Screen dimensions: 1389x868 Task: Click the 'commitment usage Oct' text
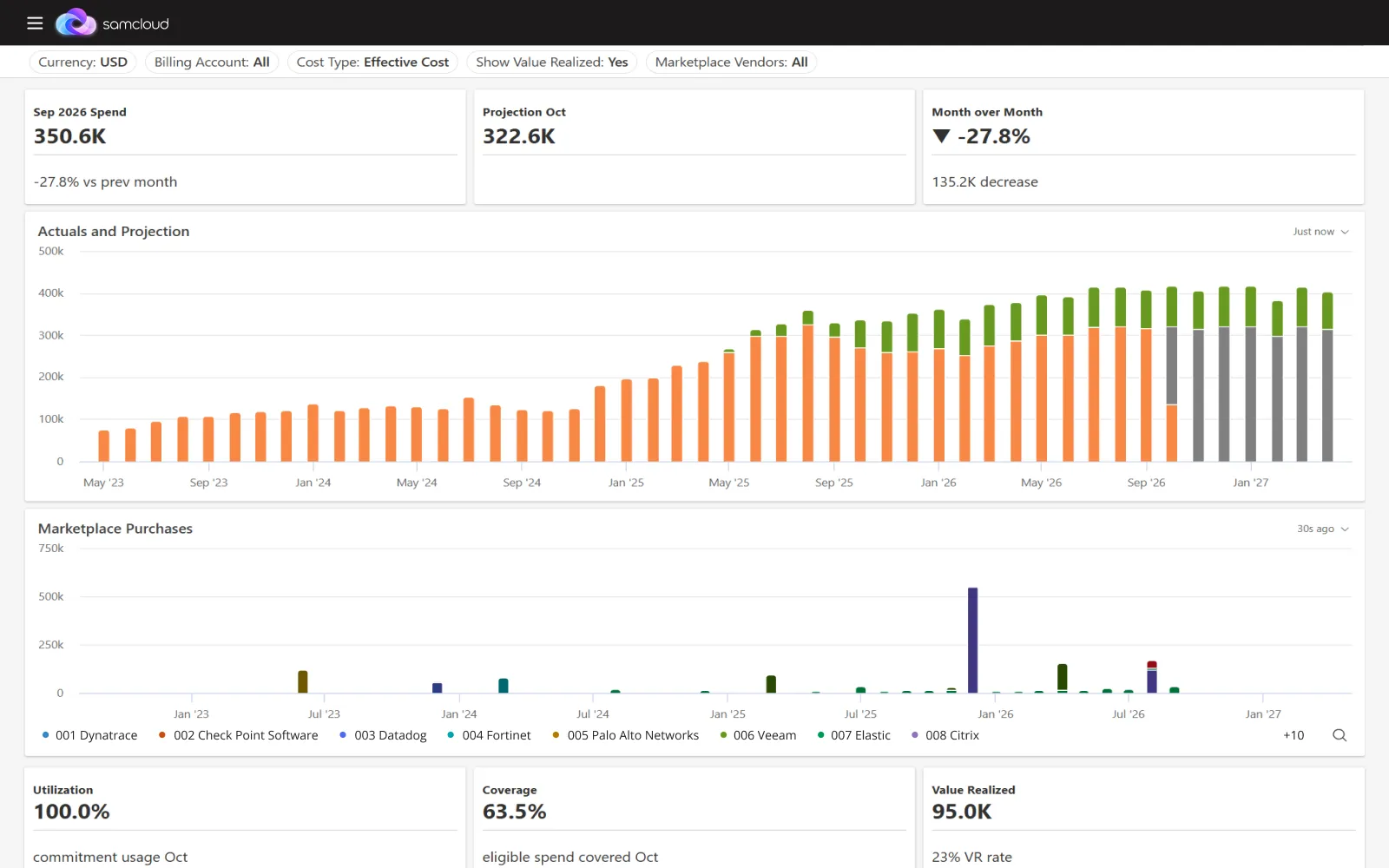[110, 857]
